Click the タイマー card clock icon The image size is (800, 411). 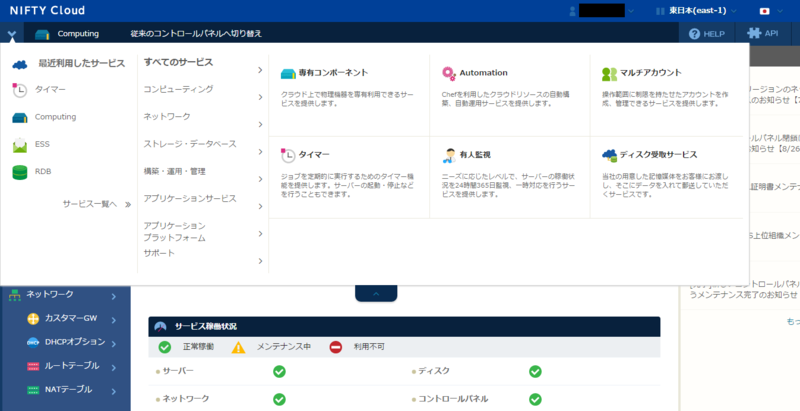288,155
